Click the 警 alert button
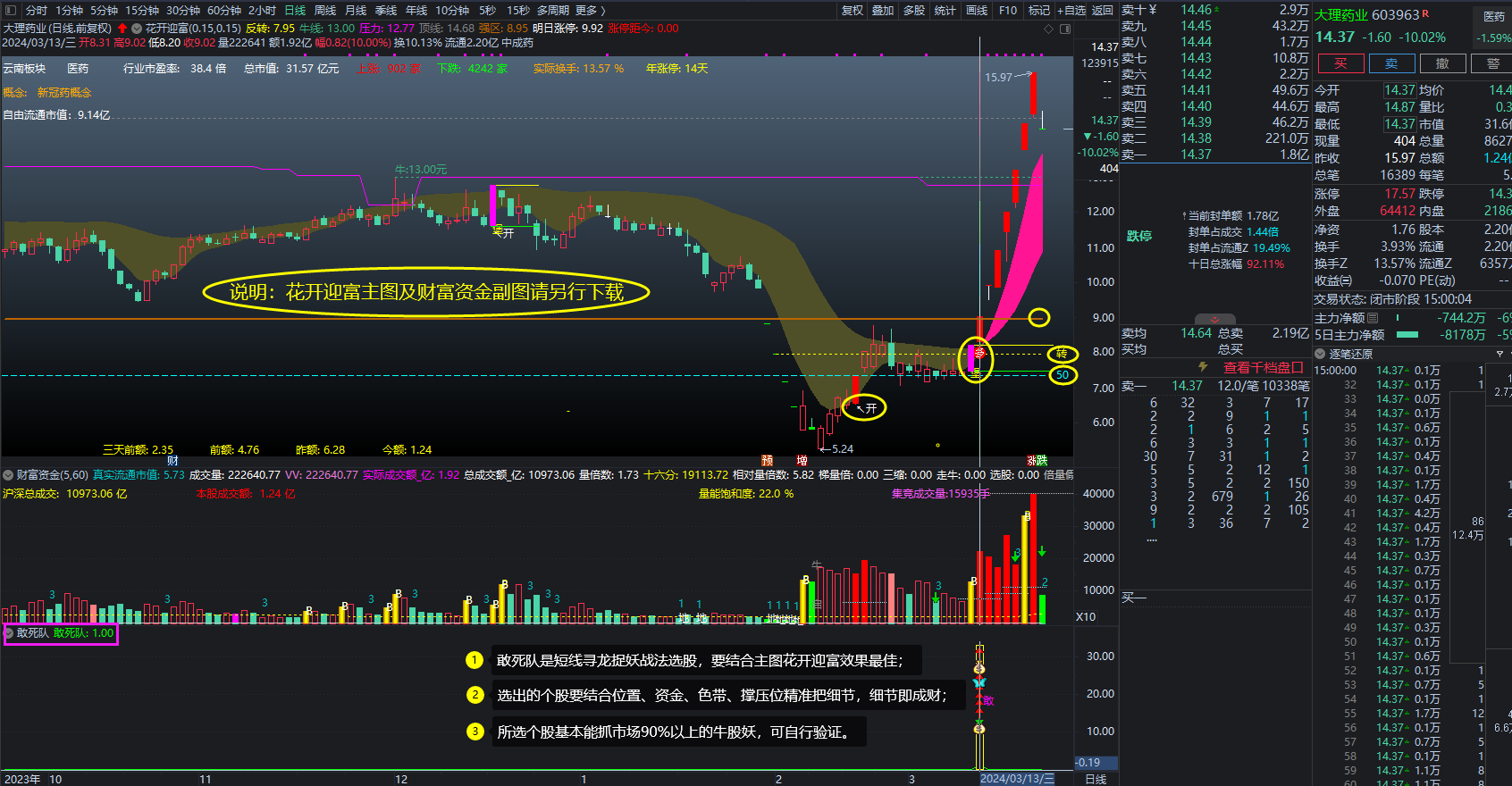Image resolution: width=1512 pixels, height=786 pixels. click(1493, 63)
